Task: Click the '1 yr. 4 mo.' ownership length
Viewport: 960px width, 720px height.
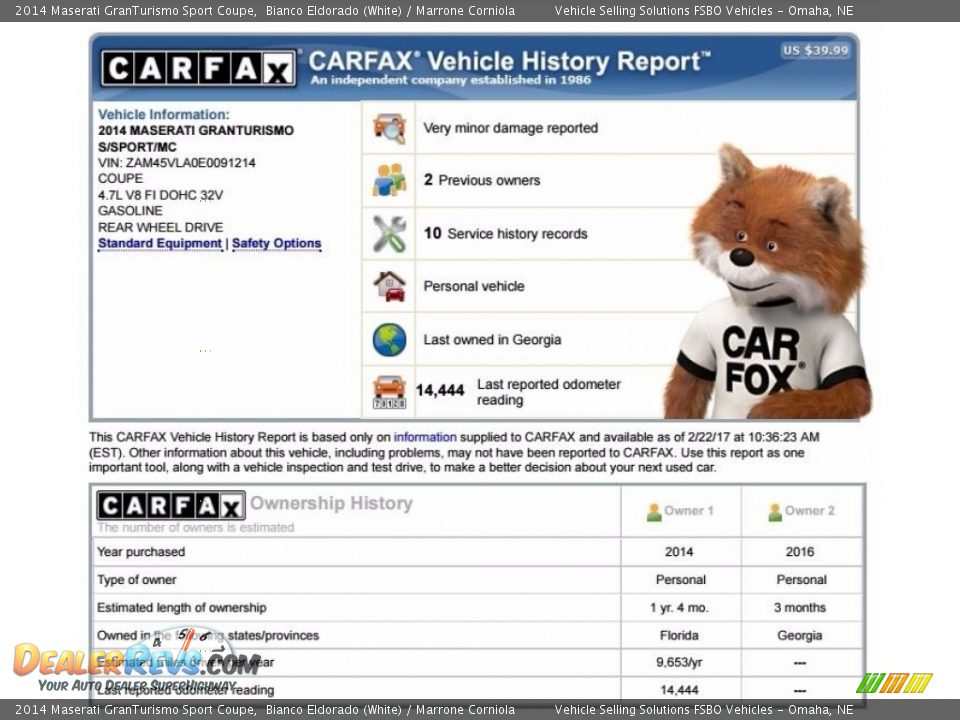Action: (680, 608)
